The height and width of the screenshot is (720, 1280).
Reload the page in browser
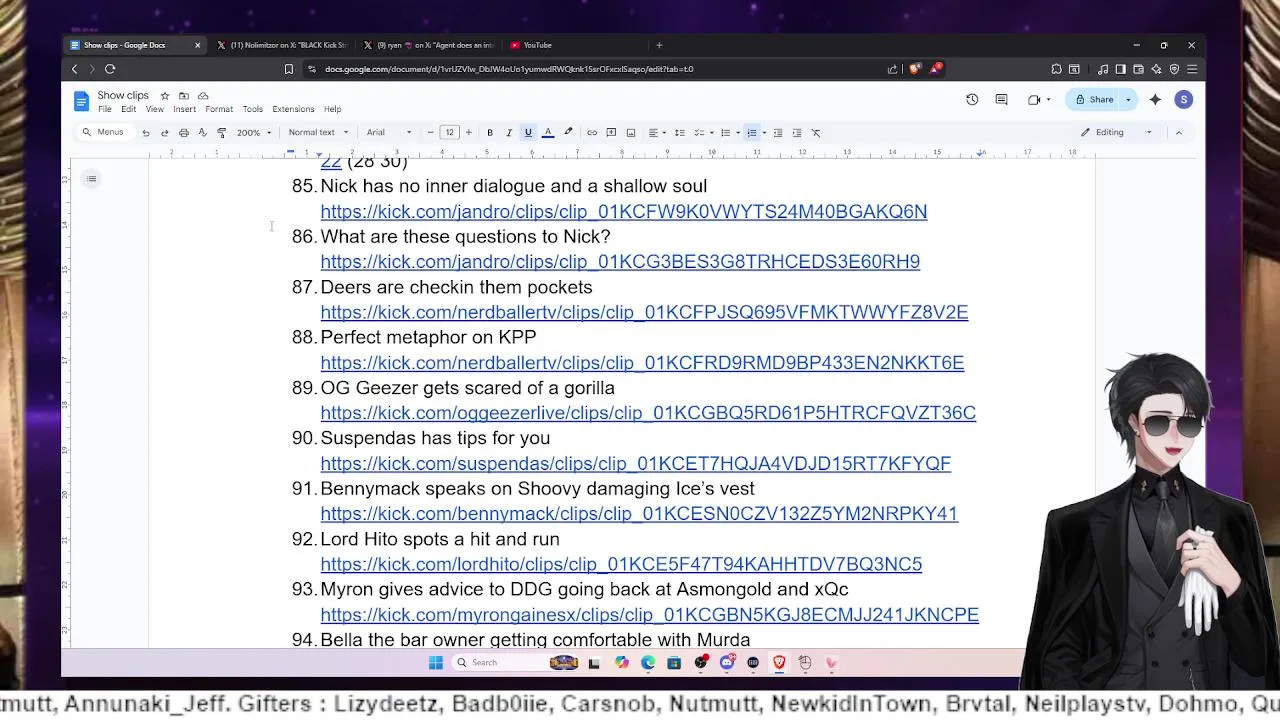click(110, 69)
